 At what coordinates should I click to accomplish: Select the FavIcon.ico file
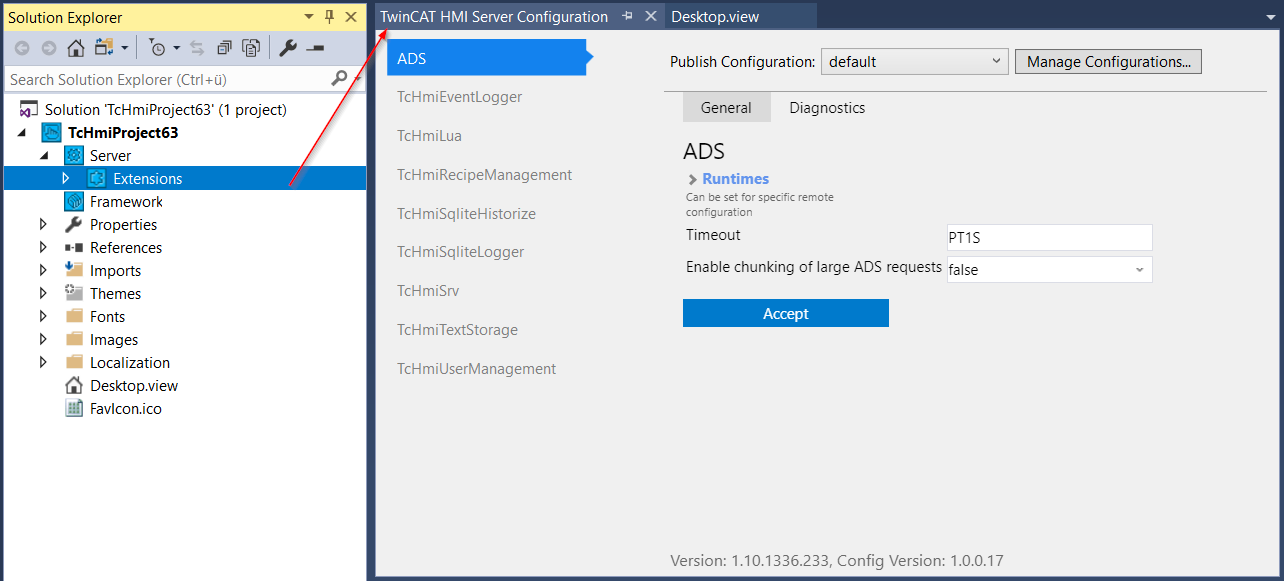point(126,408)
